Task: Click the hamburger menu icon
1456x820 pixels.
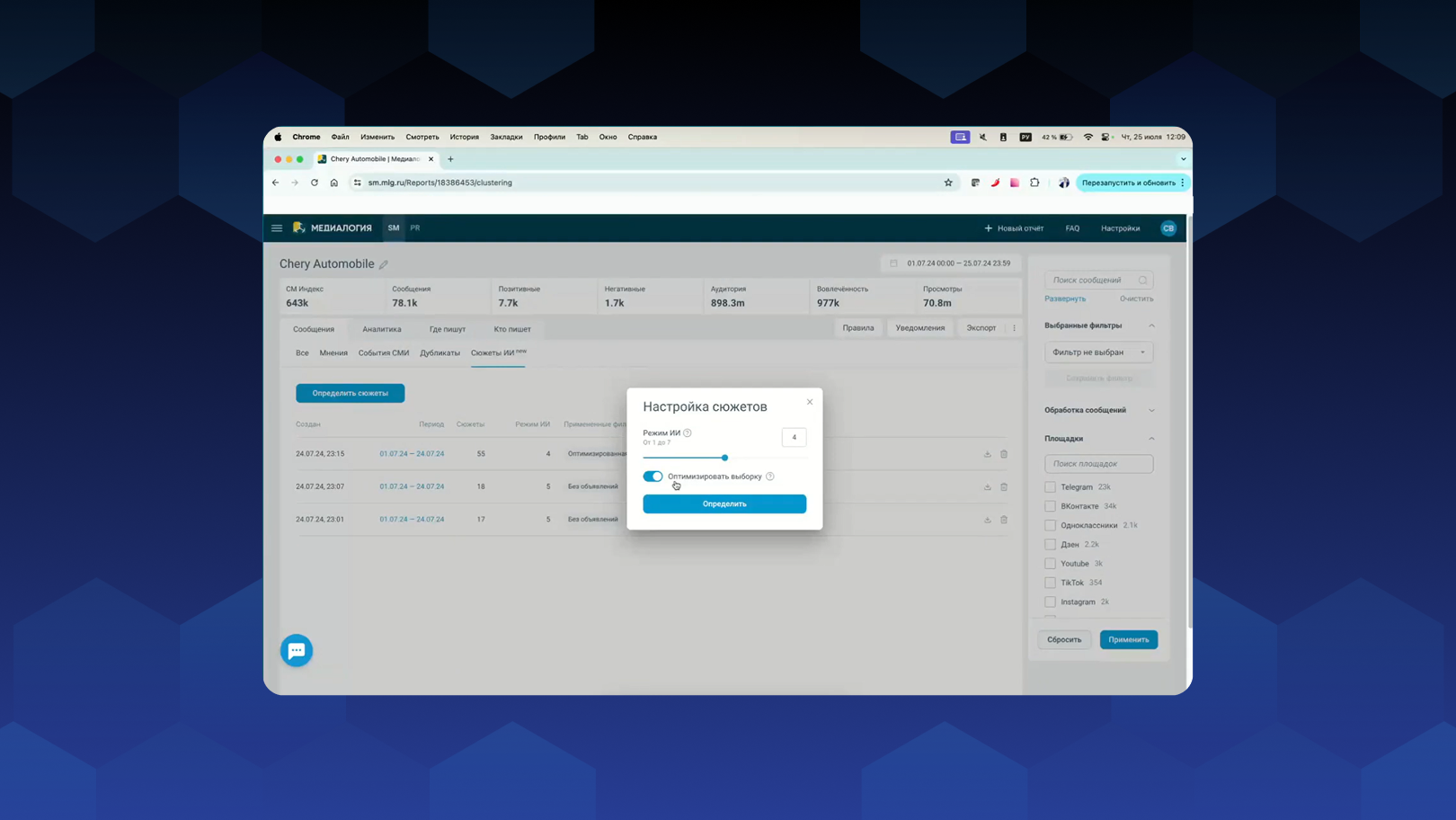Action: click(x=277, y=228)
